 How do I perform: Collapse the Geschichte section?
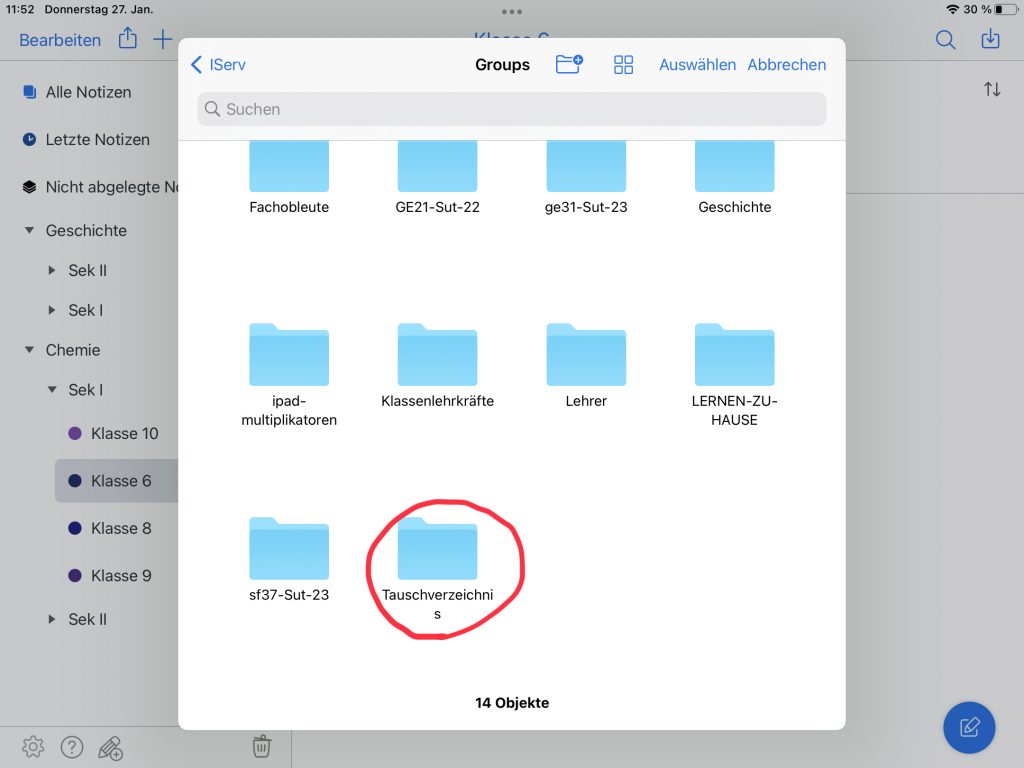pyautogui.click(x=29, y=231)
